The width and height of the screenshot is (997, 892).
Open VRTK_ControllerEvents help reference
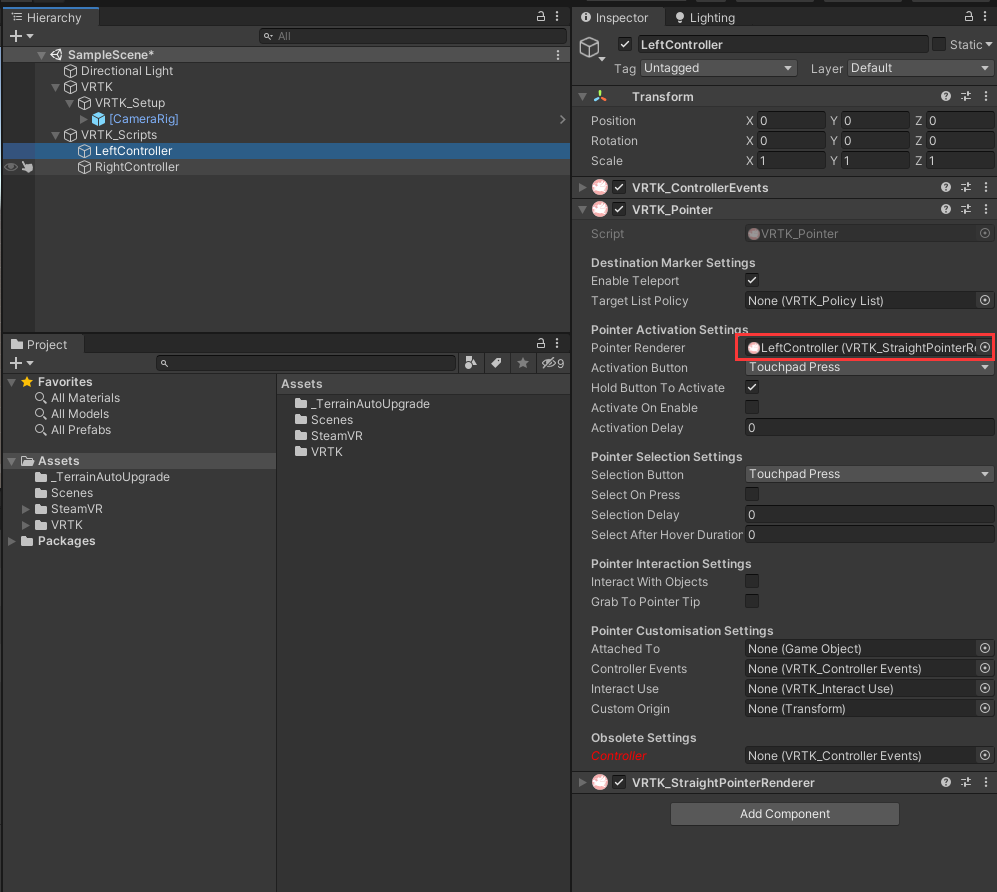pos(945,187)
